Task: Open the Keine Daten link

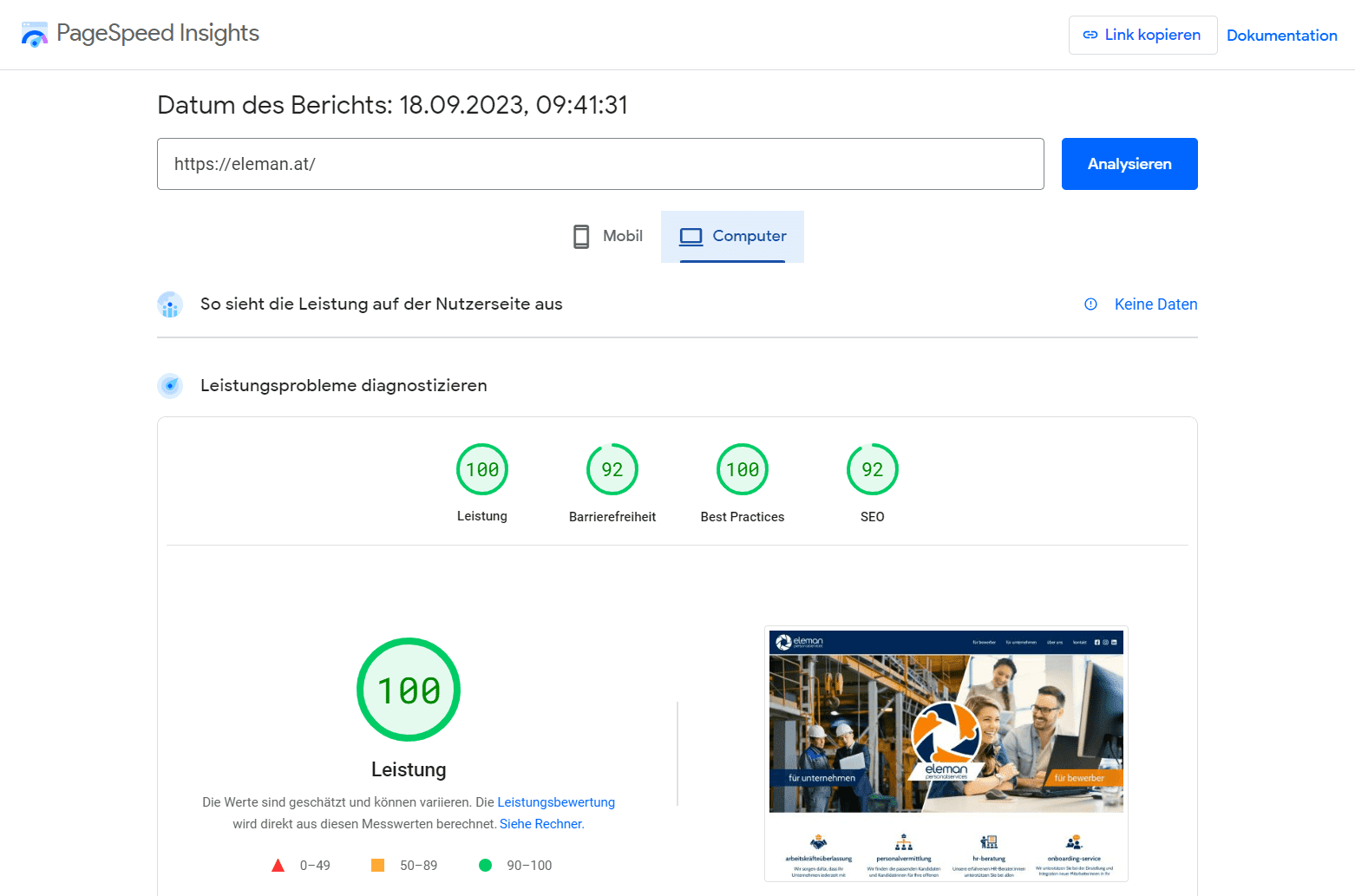Action: (1155, 304)
